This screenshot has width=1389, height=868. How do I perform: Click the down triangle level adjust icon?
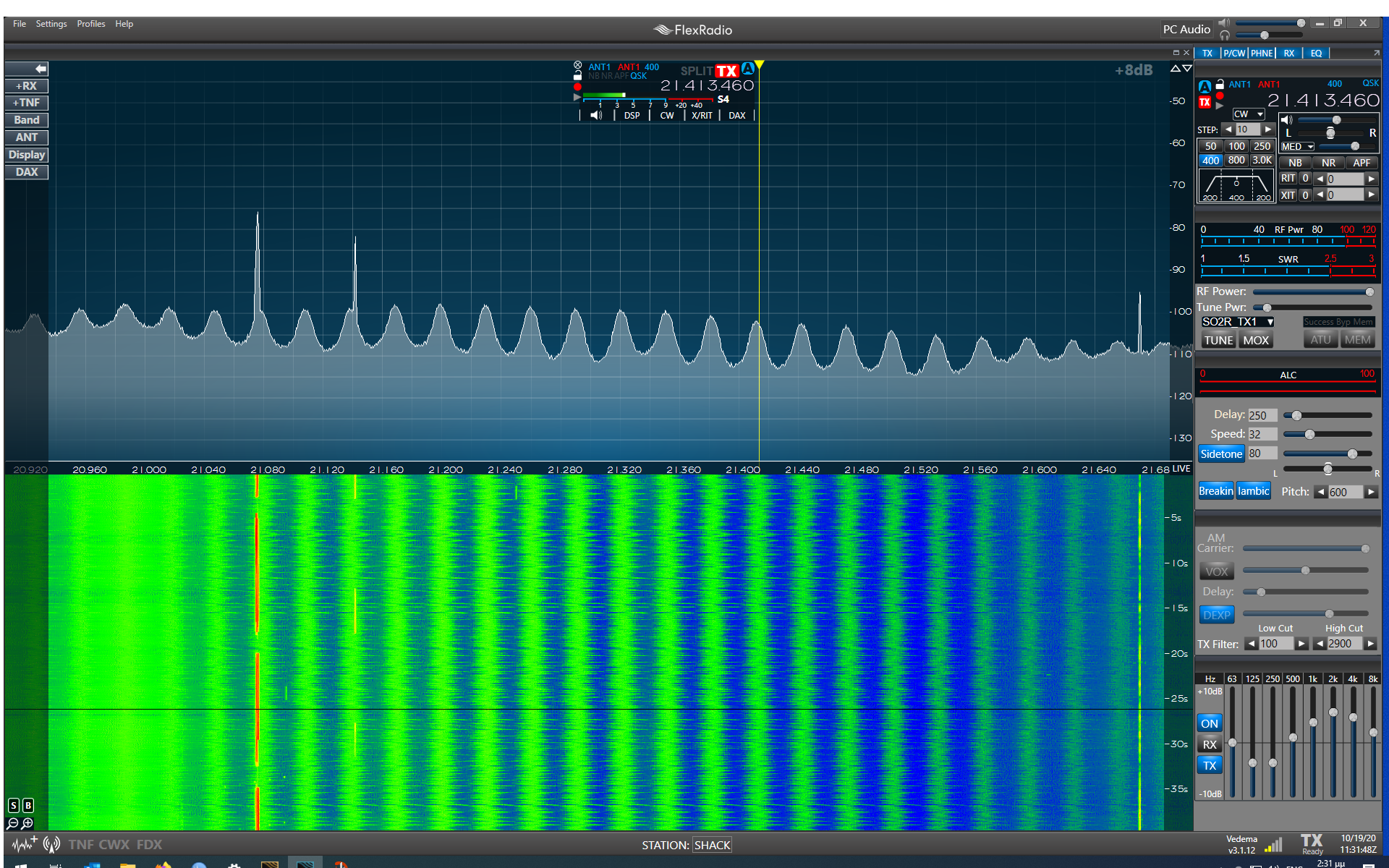pos(1187,68)
